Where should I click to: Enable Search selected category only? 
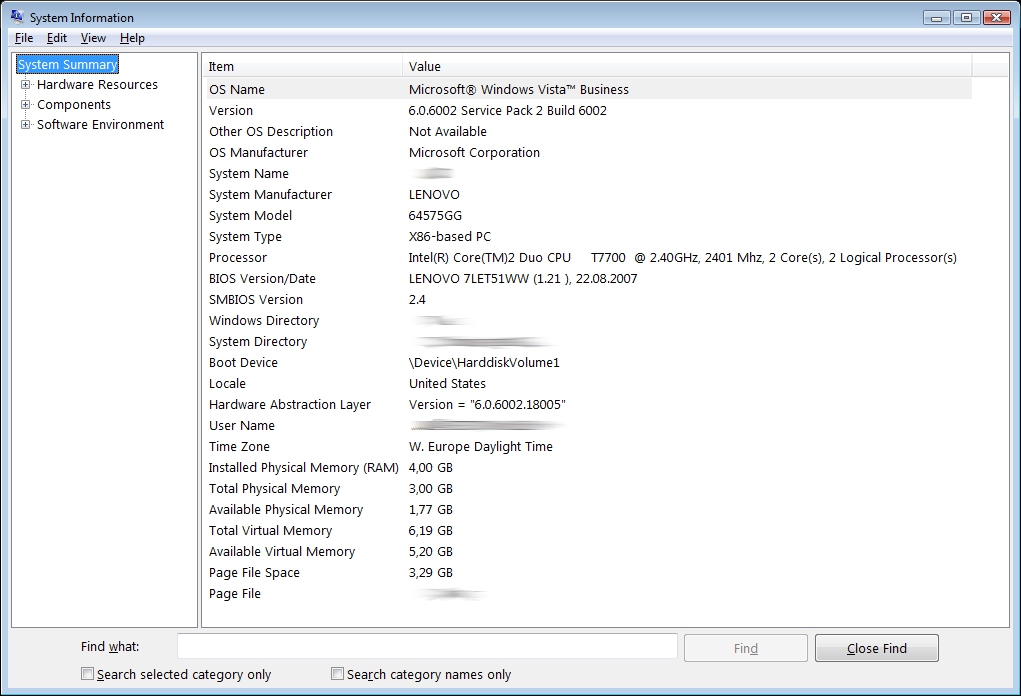tap(87, 674)
